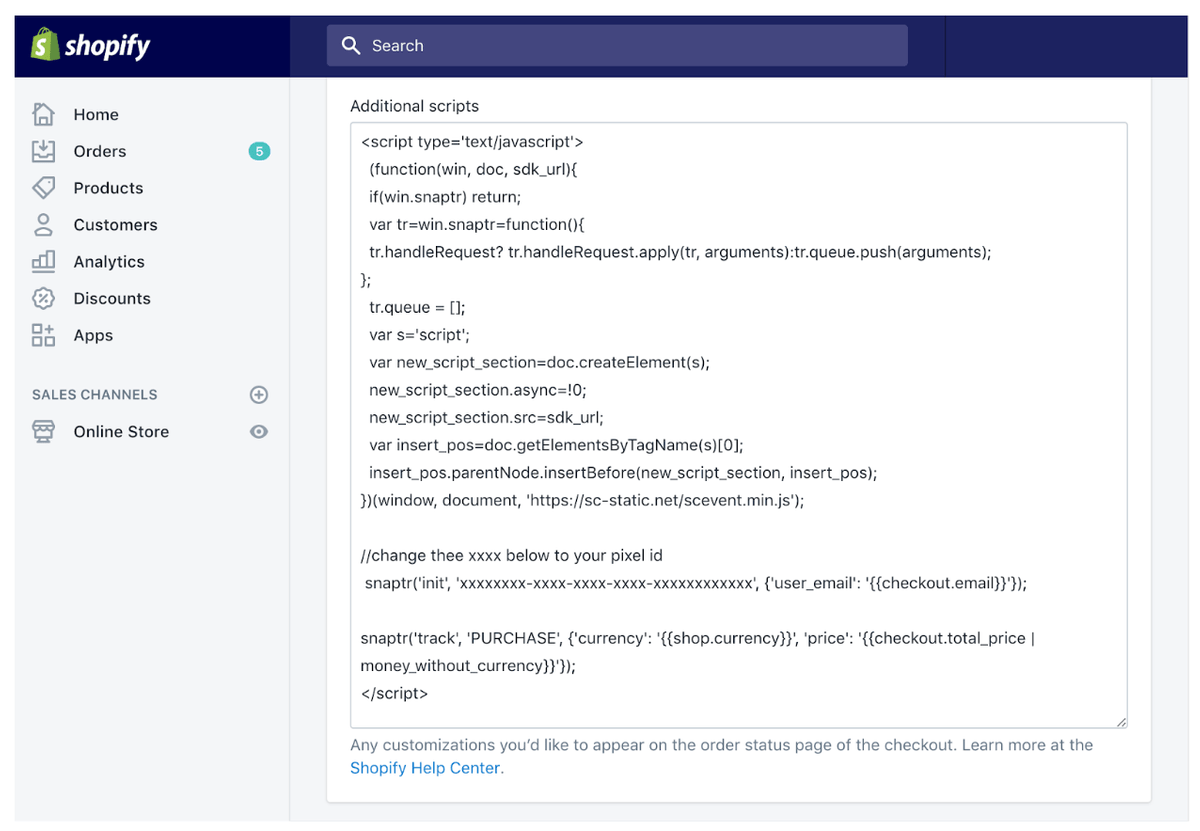
Task: Click the snaptr('track', 'PURCHASE' line
Action: tap(697, 638)
